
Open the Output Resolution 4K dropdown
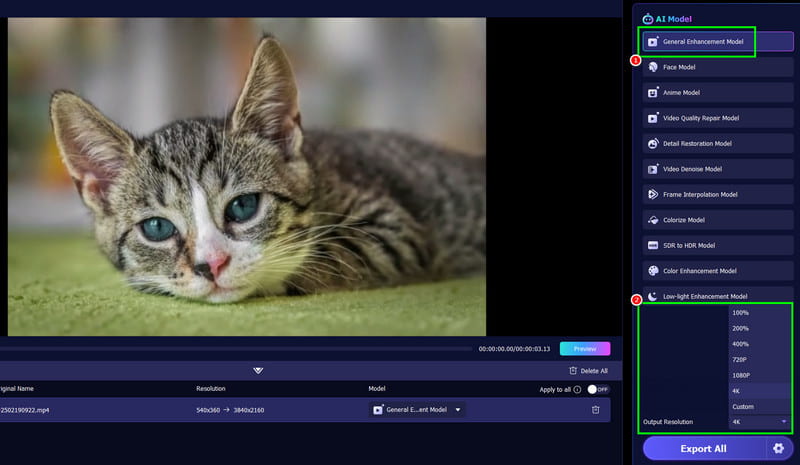[x=760, y=422]
